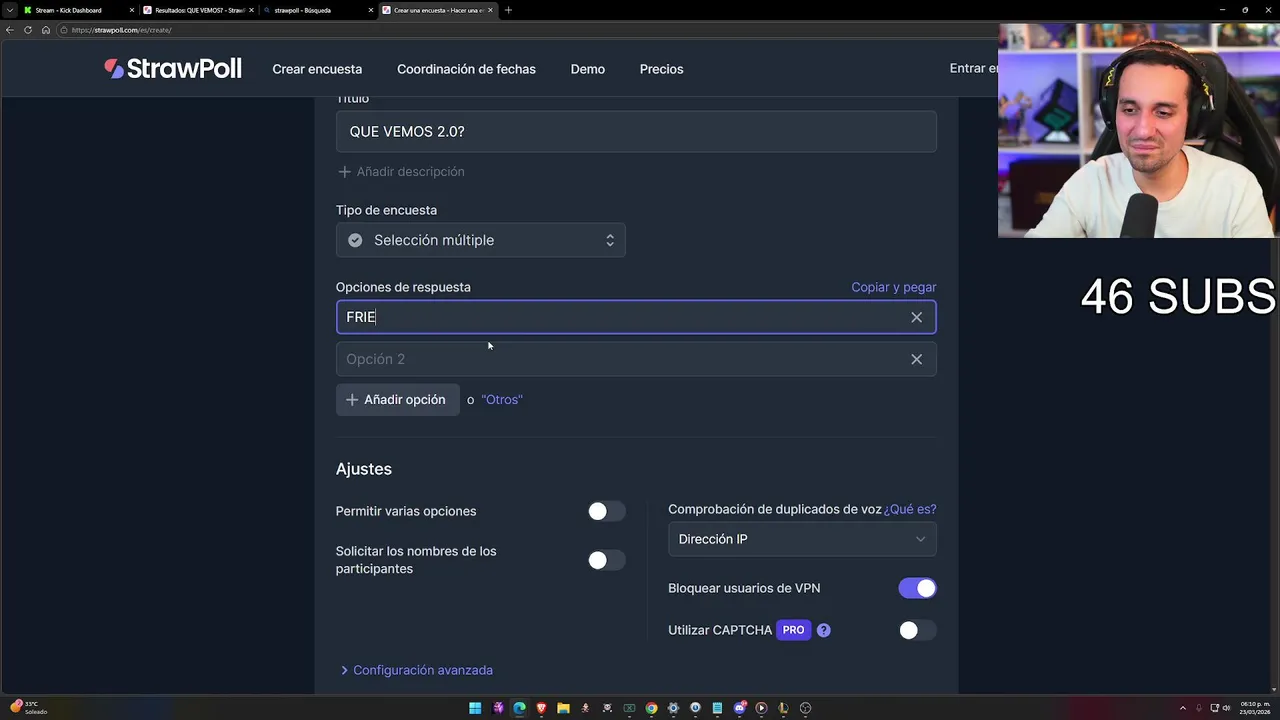This screenshot has width=1280, height=720.
Task: Open the League of Legends taskbar icon
Action: tap(783, 708)
